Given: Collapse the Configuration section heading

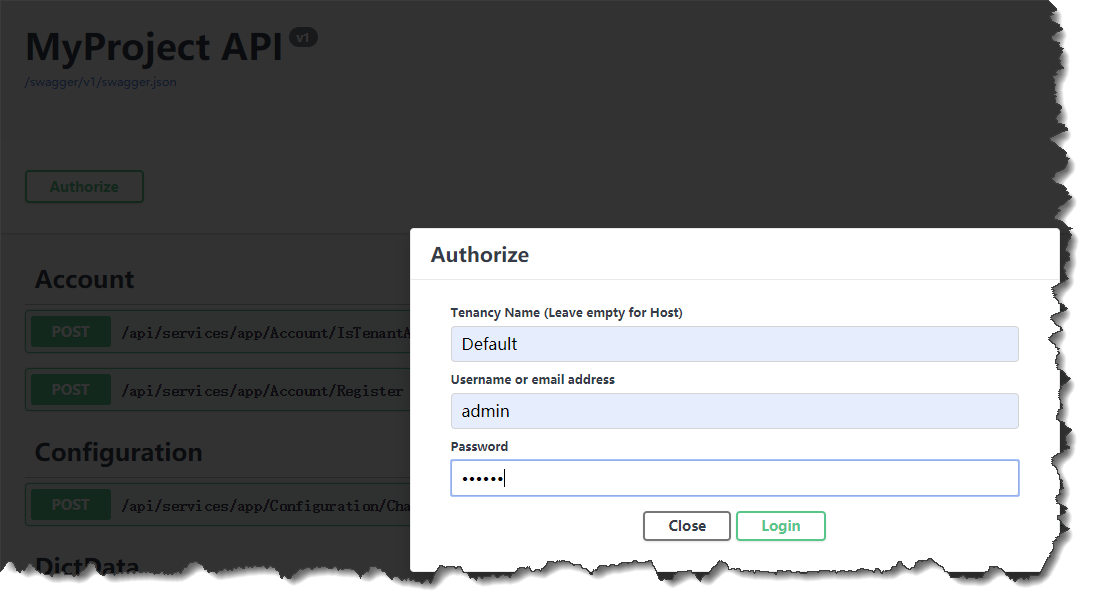Looking at the screenshot, I should tap(119, 453).
